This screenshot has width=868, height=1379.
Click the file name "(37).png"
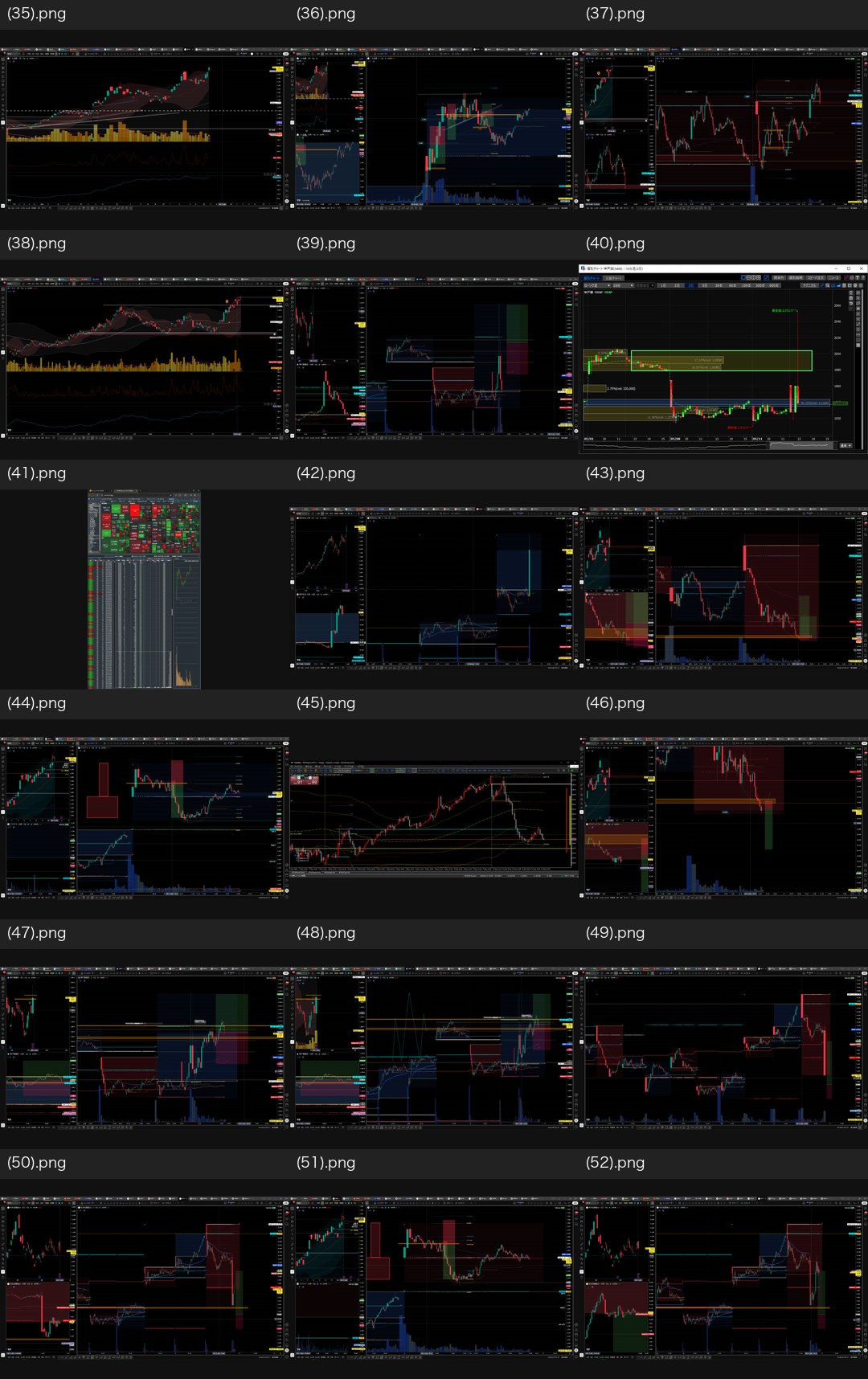(616, 14)
